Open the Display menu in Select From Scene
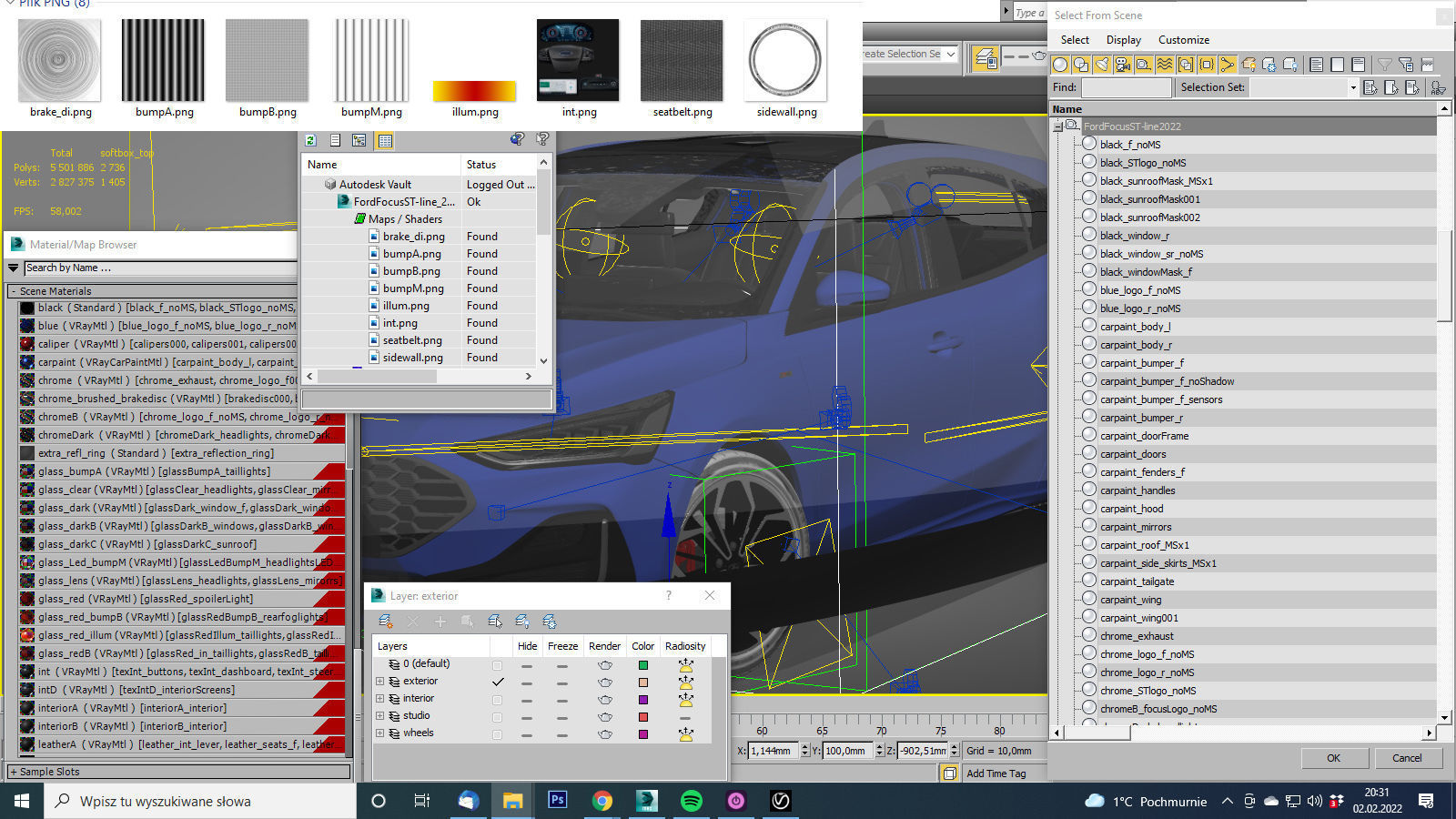Viewport: 1456px width, 819px height. [x=1124, y=40]
